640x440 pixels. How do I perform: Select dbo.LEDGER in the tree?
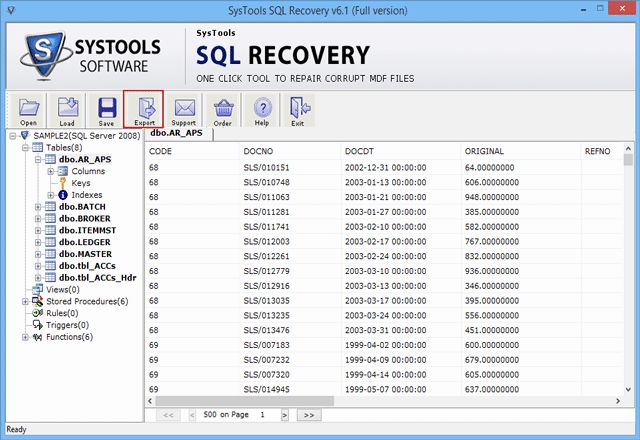coord(84,243)
